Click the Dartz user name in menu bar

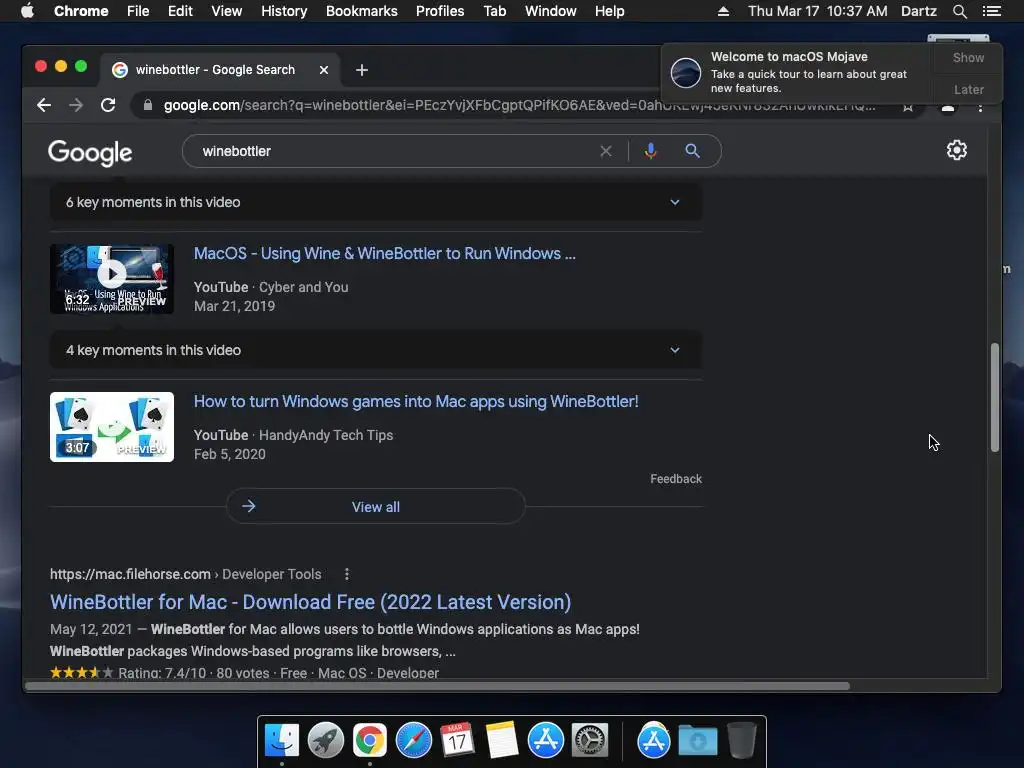pos(918,11)
